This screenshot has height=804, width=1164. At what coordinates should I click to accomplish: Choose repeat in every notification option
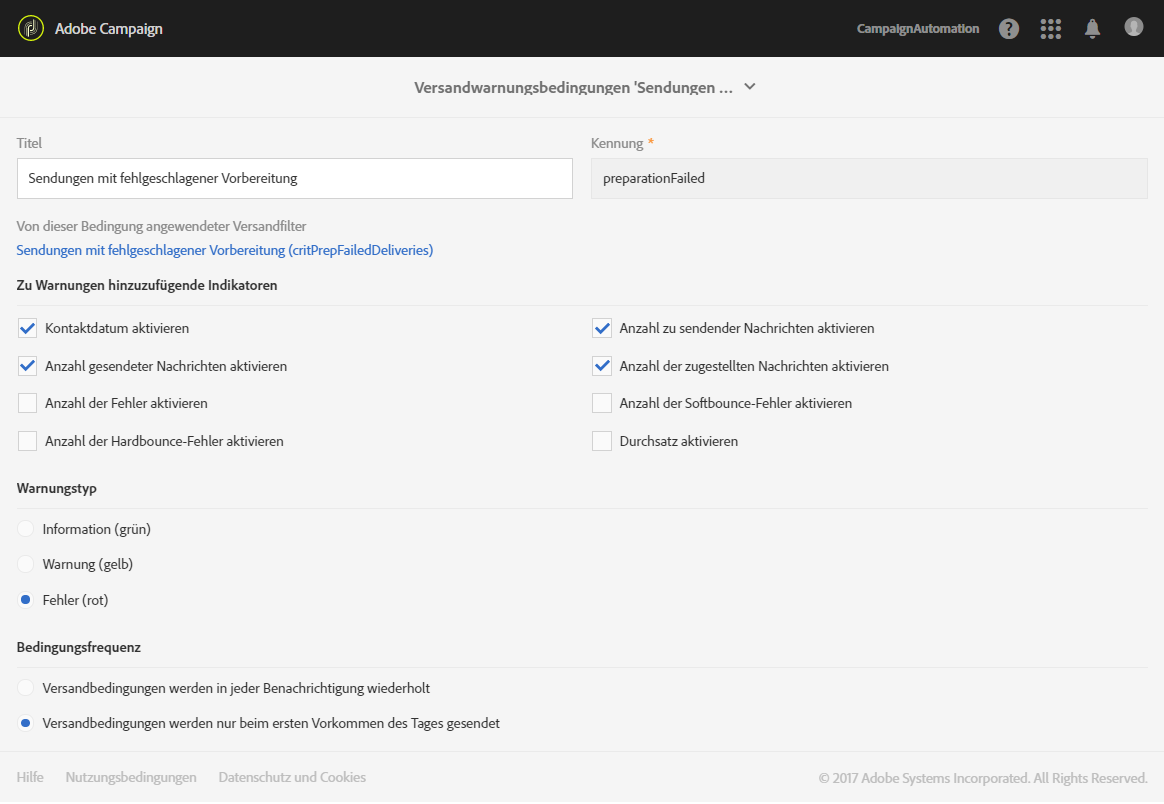point(26,688)
